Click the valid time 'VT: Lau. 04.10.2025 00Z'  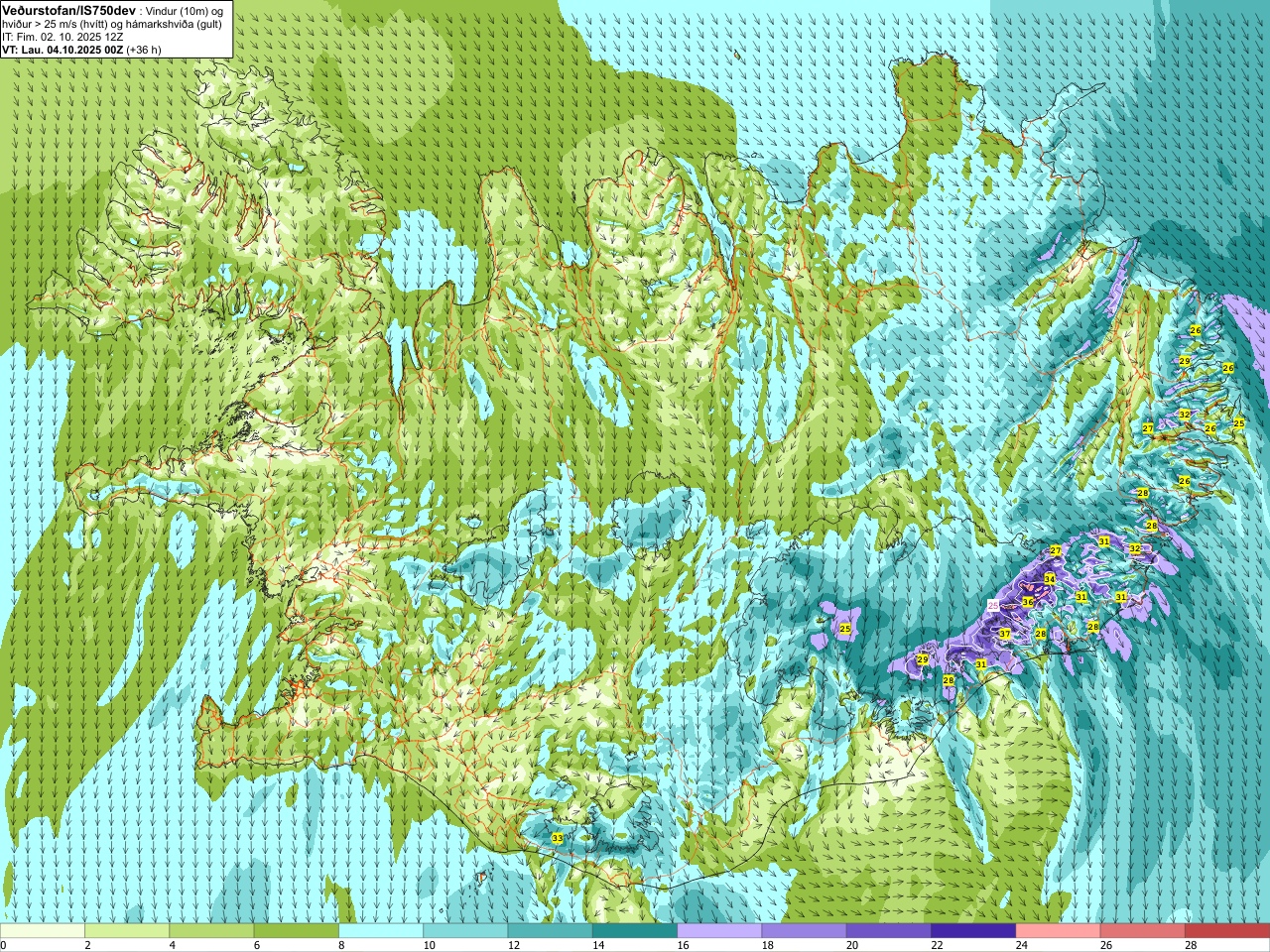tap(63, 50)
